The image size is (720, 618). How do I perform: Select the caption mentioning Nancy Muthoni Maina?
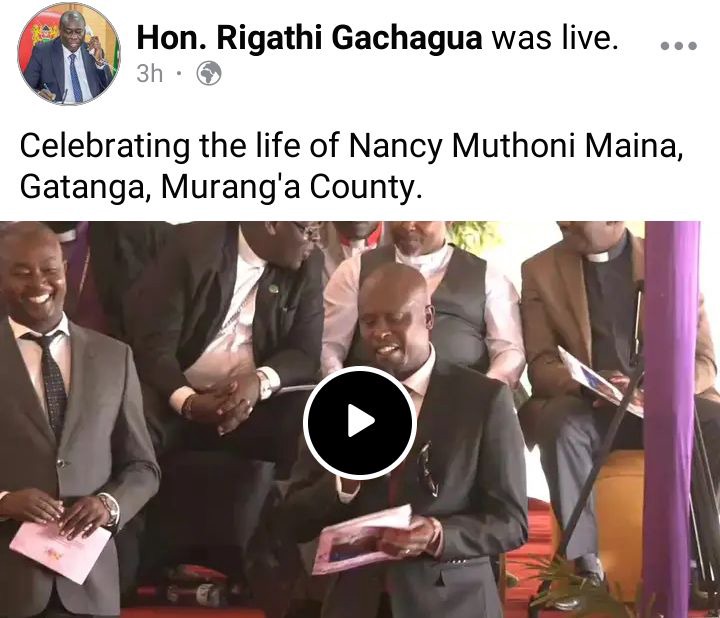click(351, 166)
